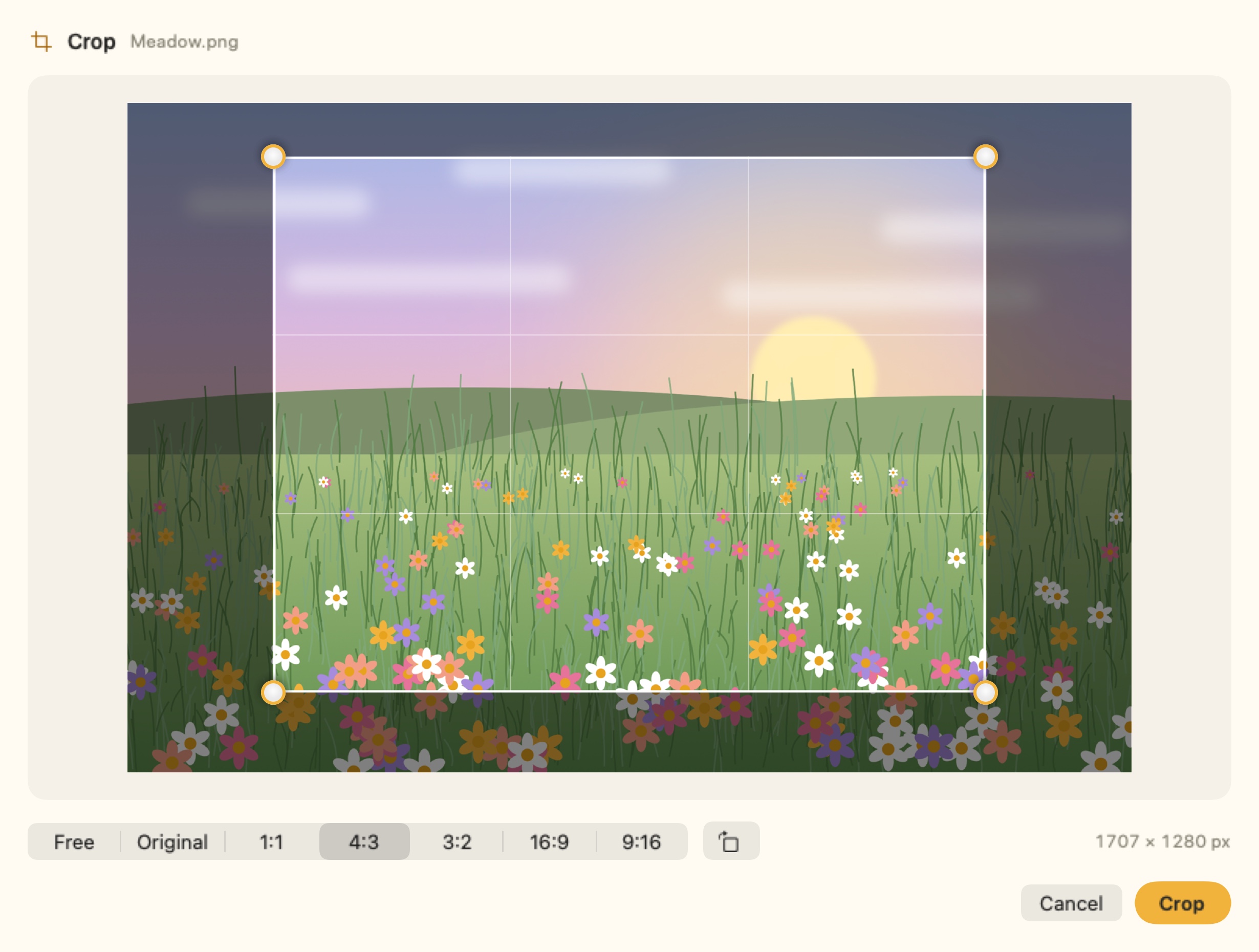The width and height of the screenshot is (1259, 952).
Task: Click the Meadow.png file name
Action: coord(184,41)
